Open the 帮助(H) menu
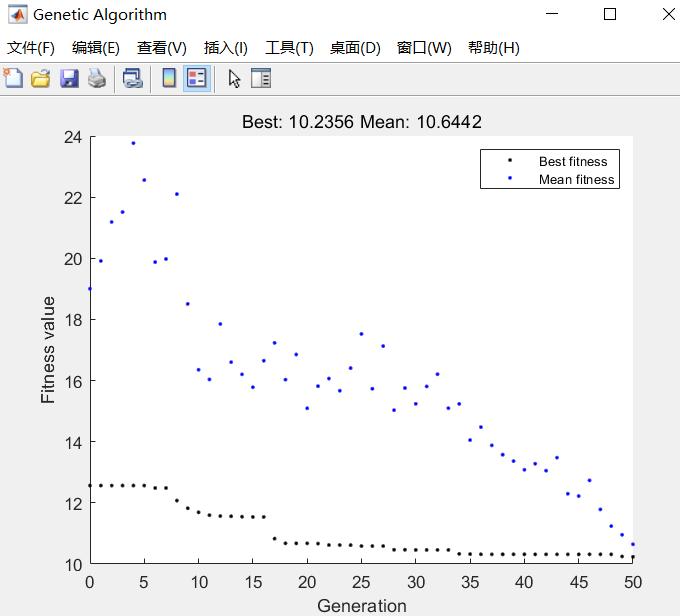680x616 pixels. (494, 47)
